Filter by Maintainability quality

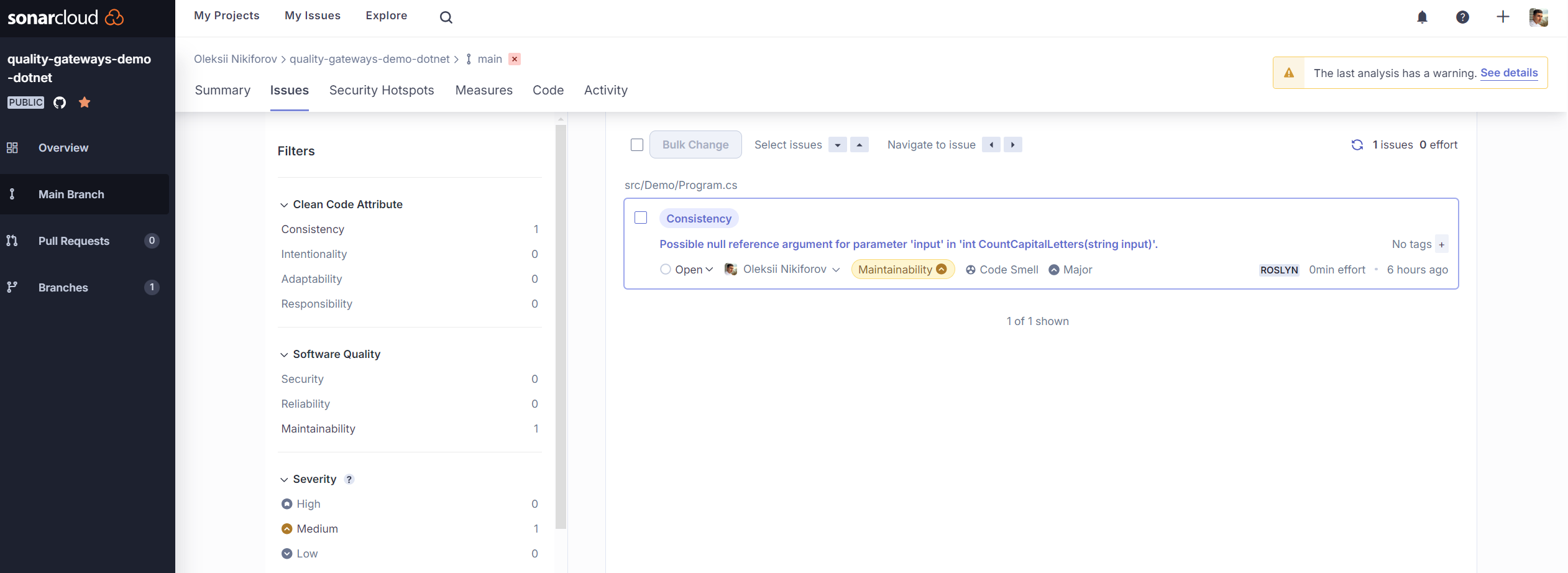point(410,429)
